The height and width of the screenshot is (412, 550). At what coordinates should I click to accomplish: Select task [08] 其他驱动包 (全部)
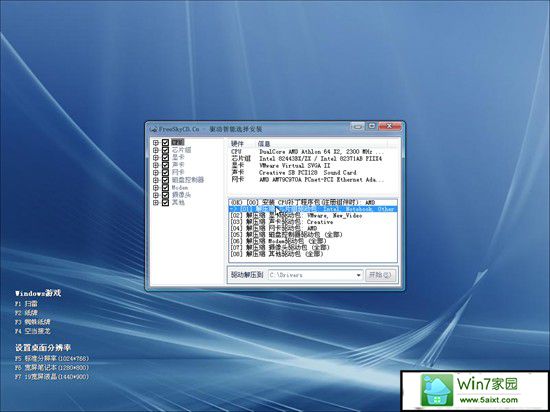coord(313,254)
